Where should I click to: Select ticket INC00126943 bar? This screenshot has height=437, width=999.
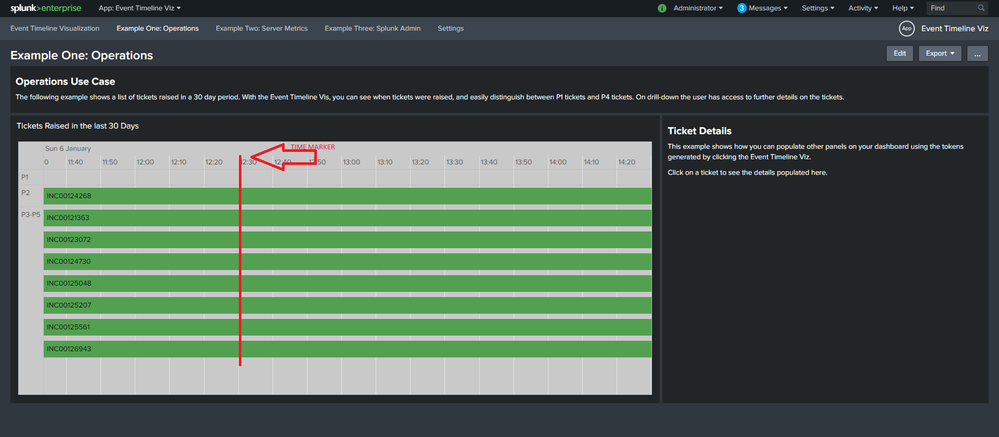pyautogui.click(x=347, y=349)
